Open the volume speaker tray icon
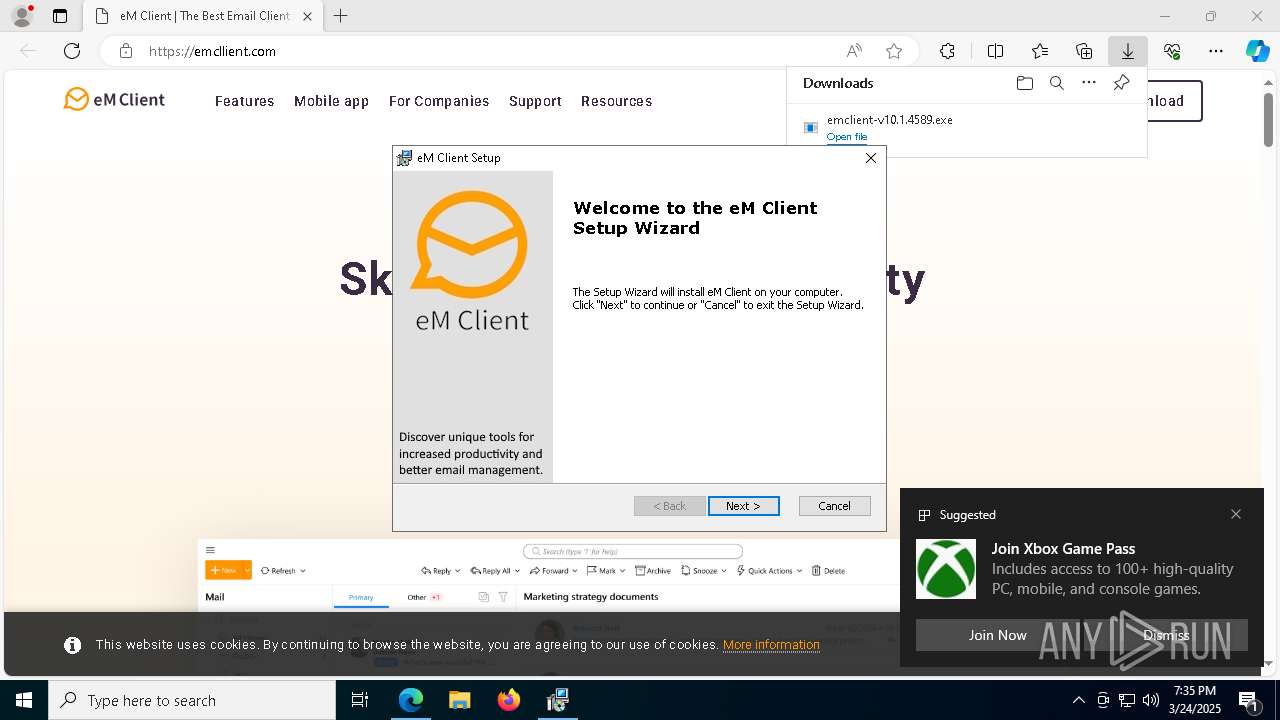Image resolution: width=1280 pixels, height=720 pixels. (x=1151, y=700)
